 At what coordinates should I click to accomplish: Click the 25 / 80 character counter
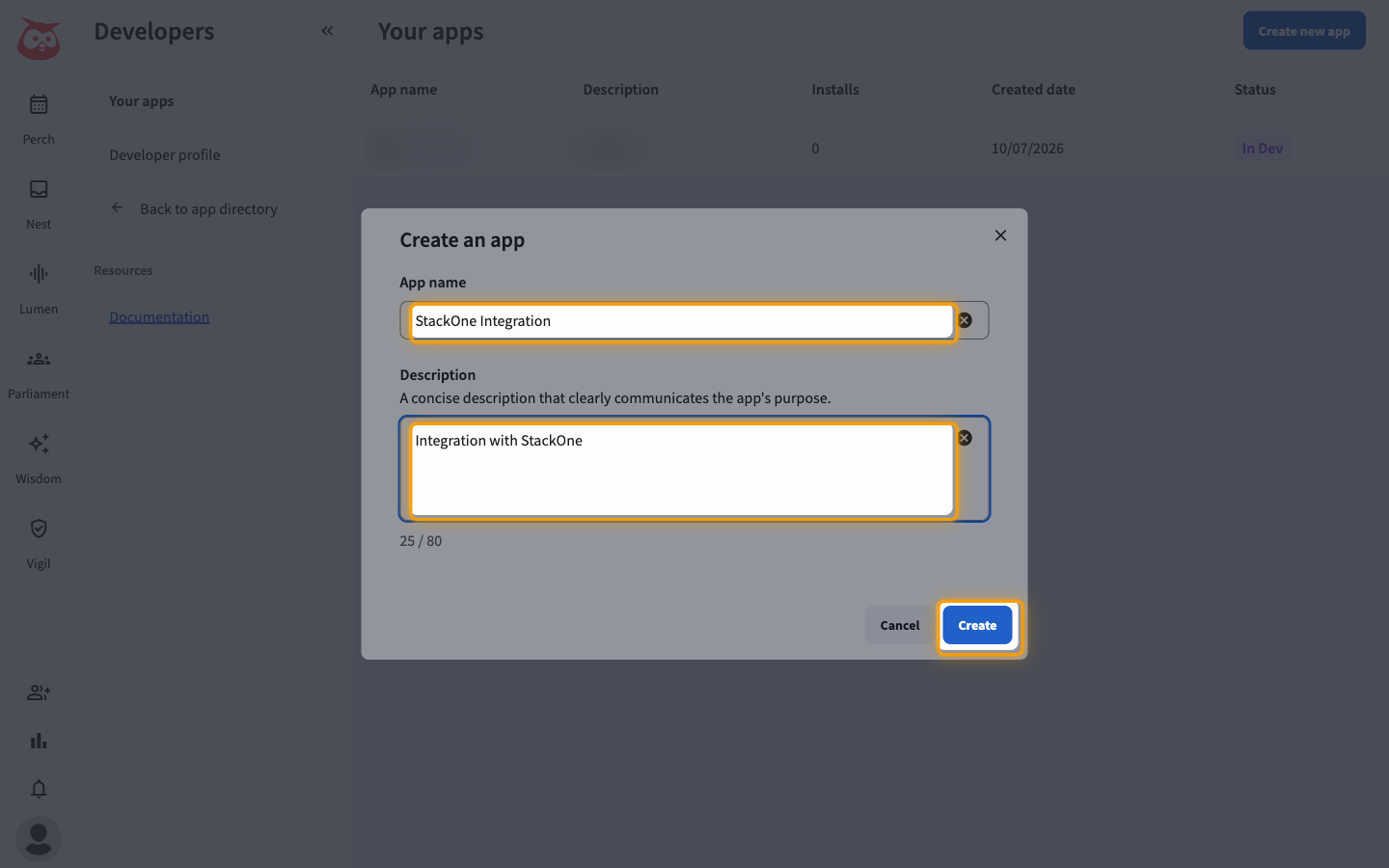[x=421, y=541]
